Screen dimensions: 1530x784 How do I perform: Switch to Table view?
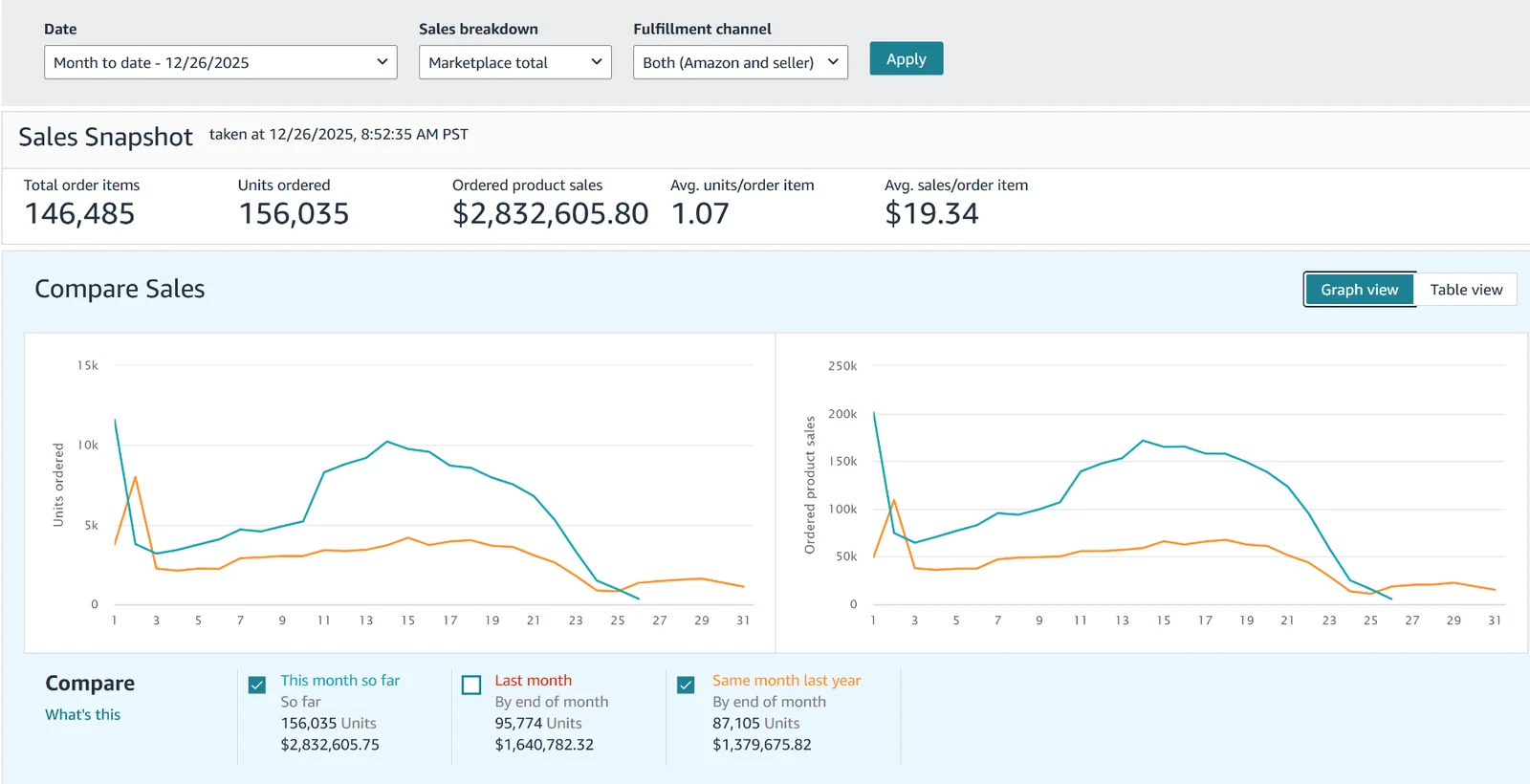click(x=1466, y=290)
